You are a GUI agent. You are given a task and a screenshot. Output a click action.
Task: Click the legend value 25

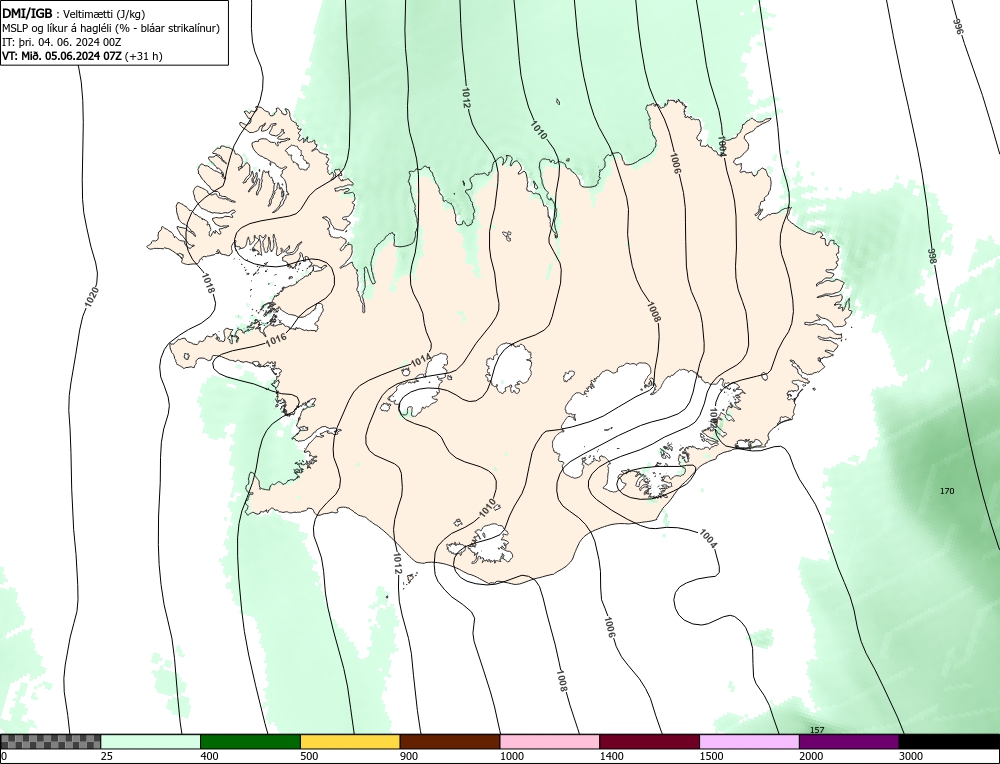(106, 756)
